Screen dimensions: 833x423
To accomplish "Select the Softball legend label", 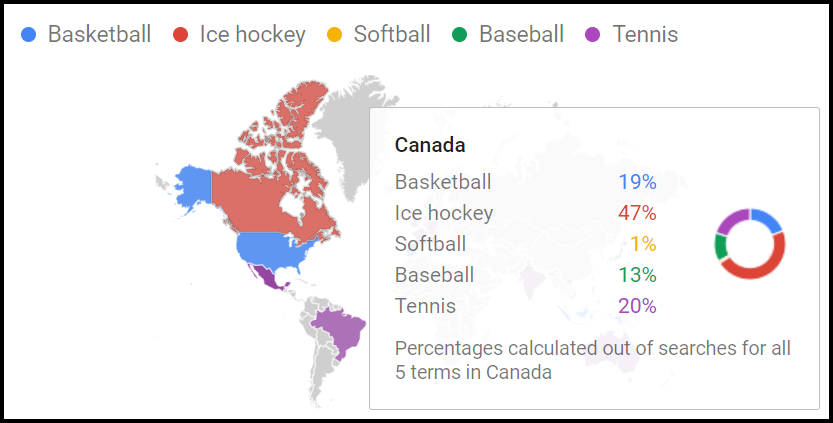I will 391,35.
